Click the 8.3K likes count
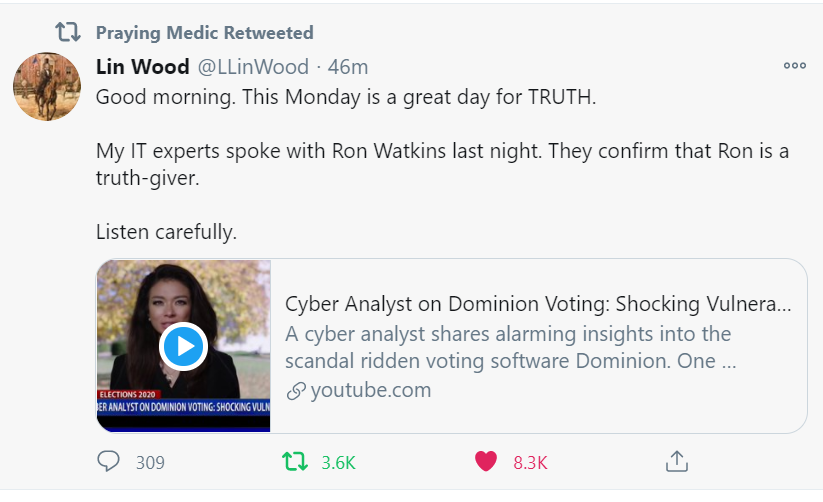 (x=530, y=463)
